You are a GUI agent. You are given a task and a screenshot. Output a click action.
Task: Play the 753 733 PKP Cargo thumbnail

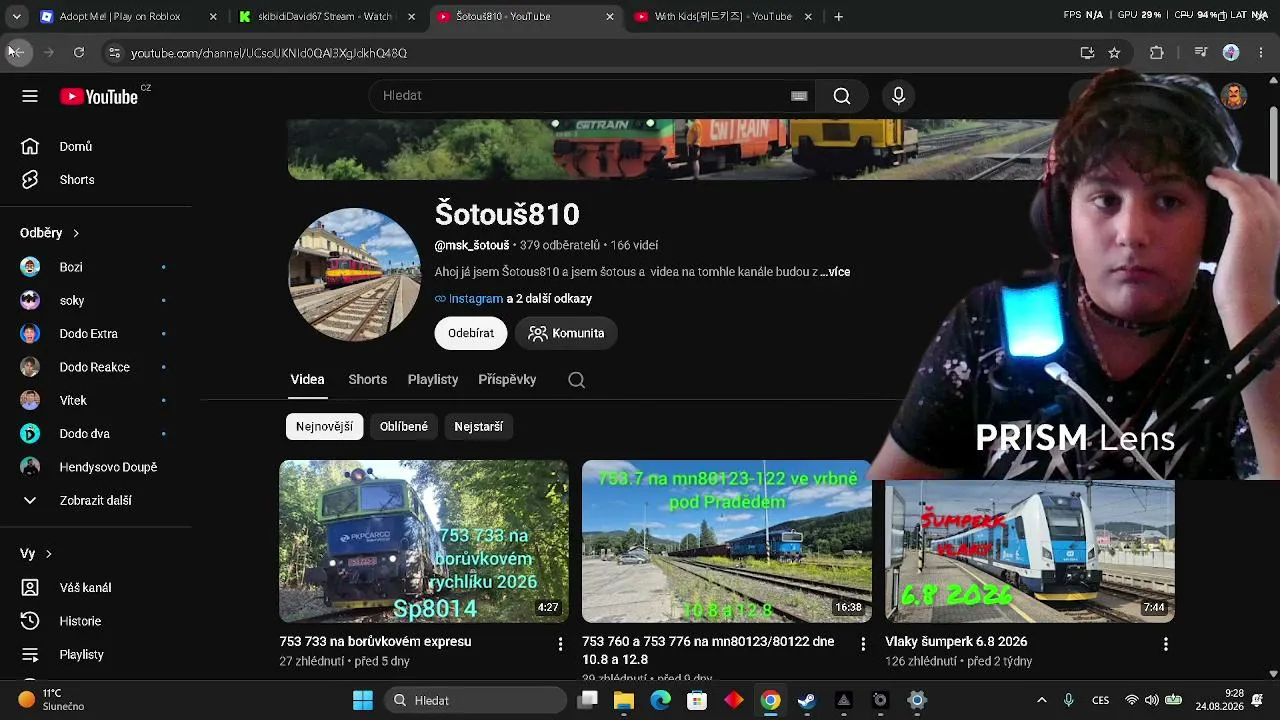424,541
